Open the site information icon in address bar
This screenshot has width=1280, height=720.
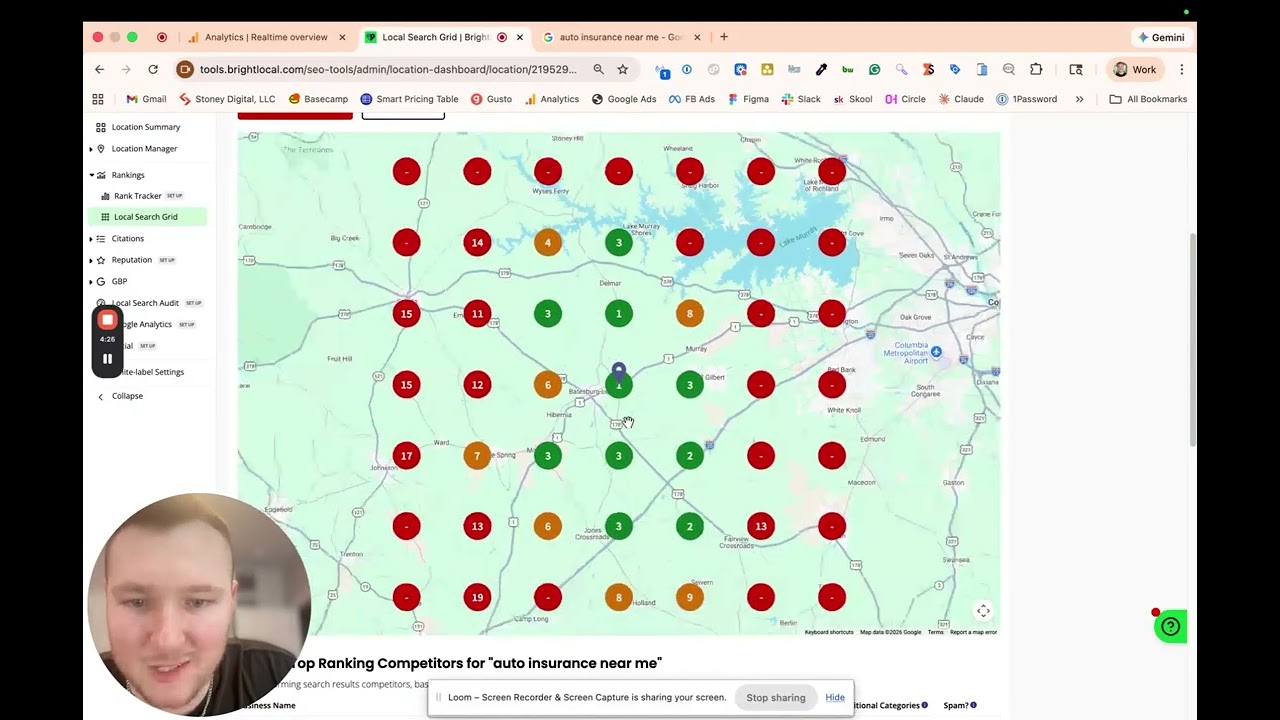[184, 69]
